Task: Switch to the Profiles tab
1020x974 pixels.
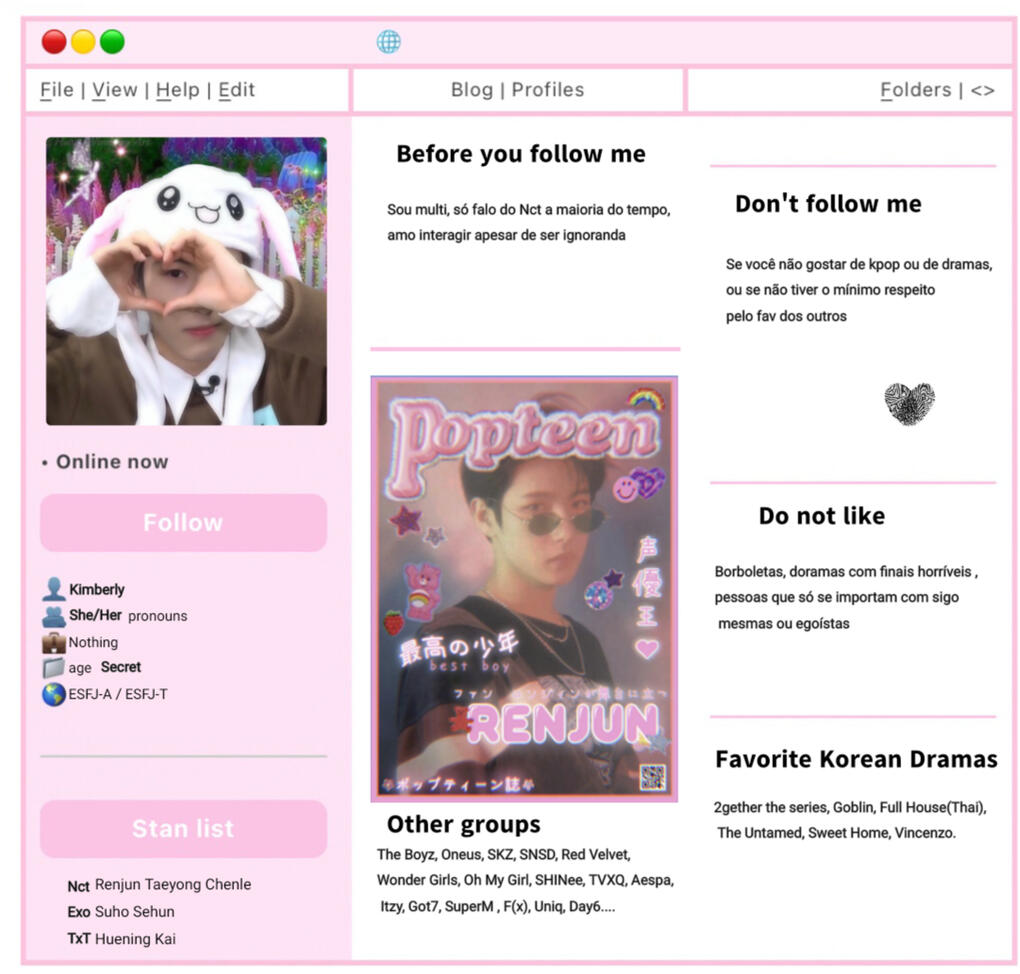Action: (x=548, y=90)
